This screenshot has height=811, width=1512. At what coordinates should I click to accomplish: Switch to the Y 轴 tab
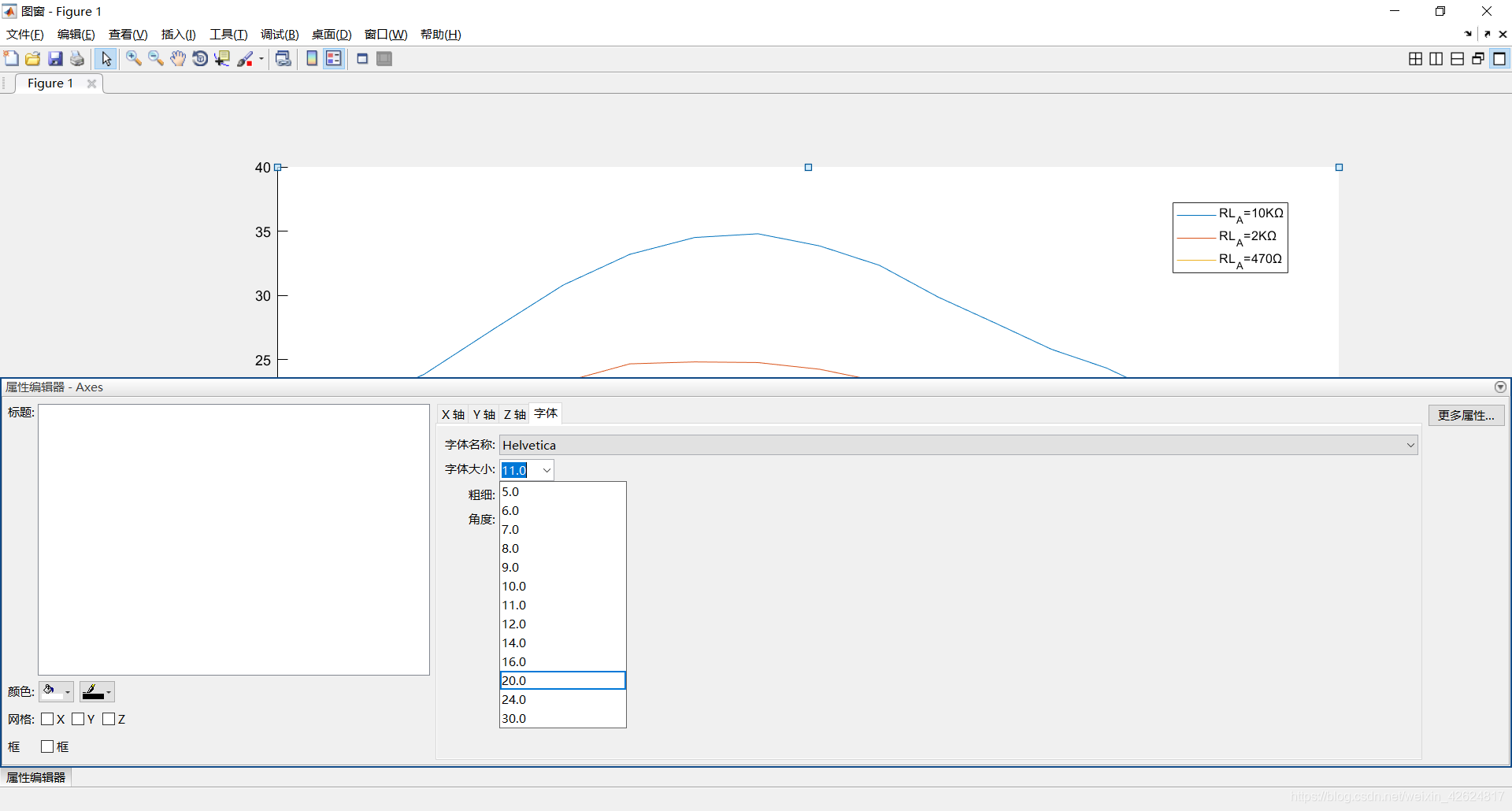pyautogui.click(x=484, y=414)
